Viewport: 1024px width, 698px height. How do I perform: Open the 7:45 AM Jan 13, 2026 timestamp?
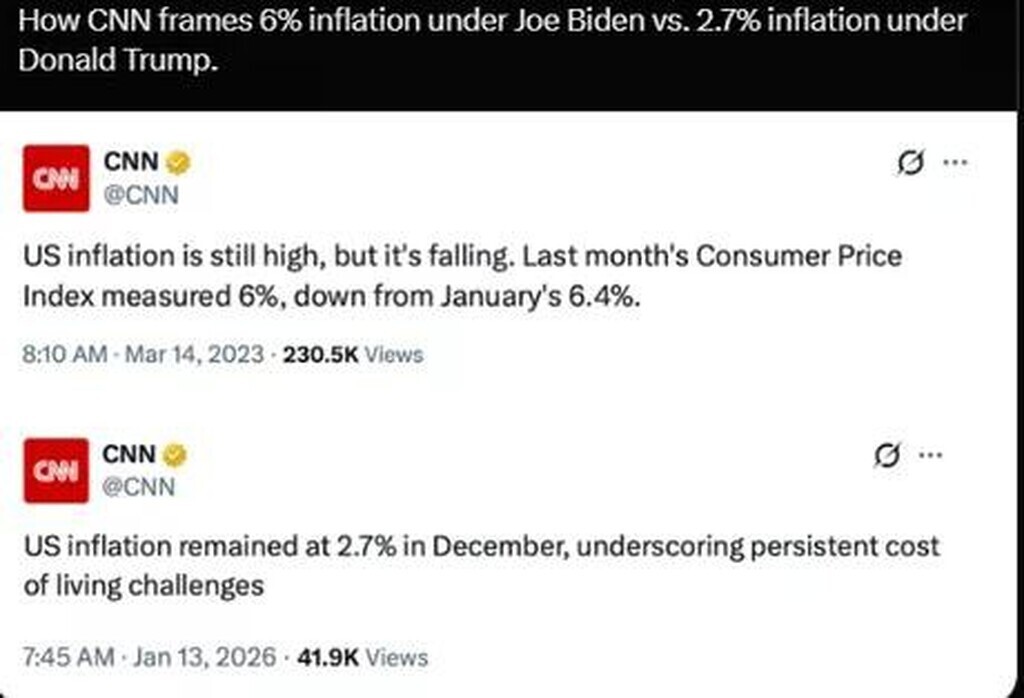coord(150,657)
